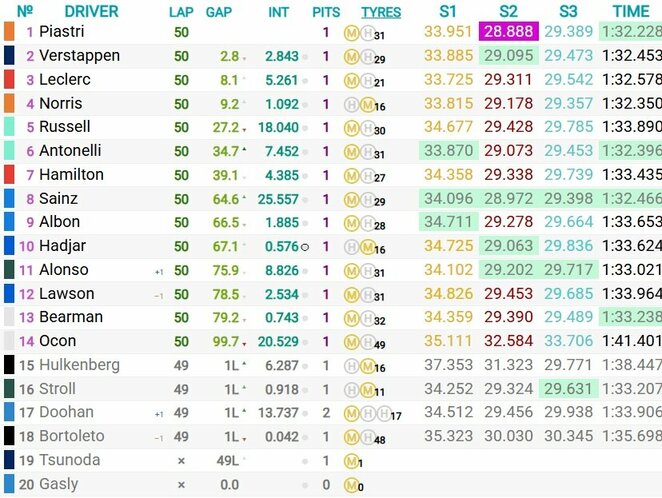Screen dimensions: 662x498
Task: Click Tsunoda's medium tyre icon
Action: coord(351,462)
